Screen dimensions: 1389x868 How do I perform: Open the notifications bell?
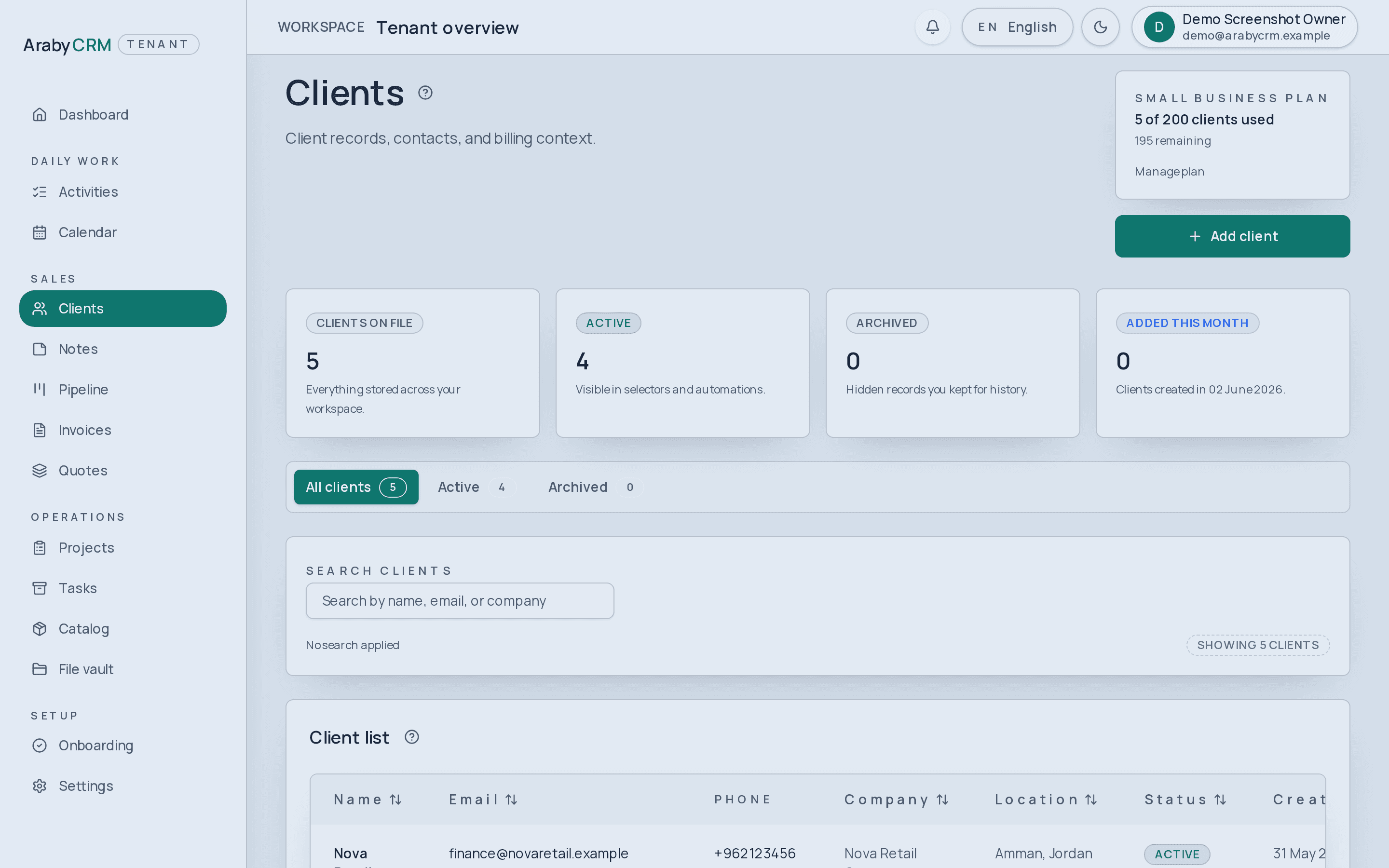click(933, 27)
